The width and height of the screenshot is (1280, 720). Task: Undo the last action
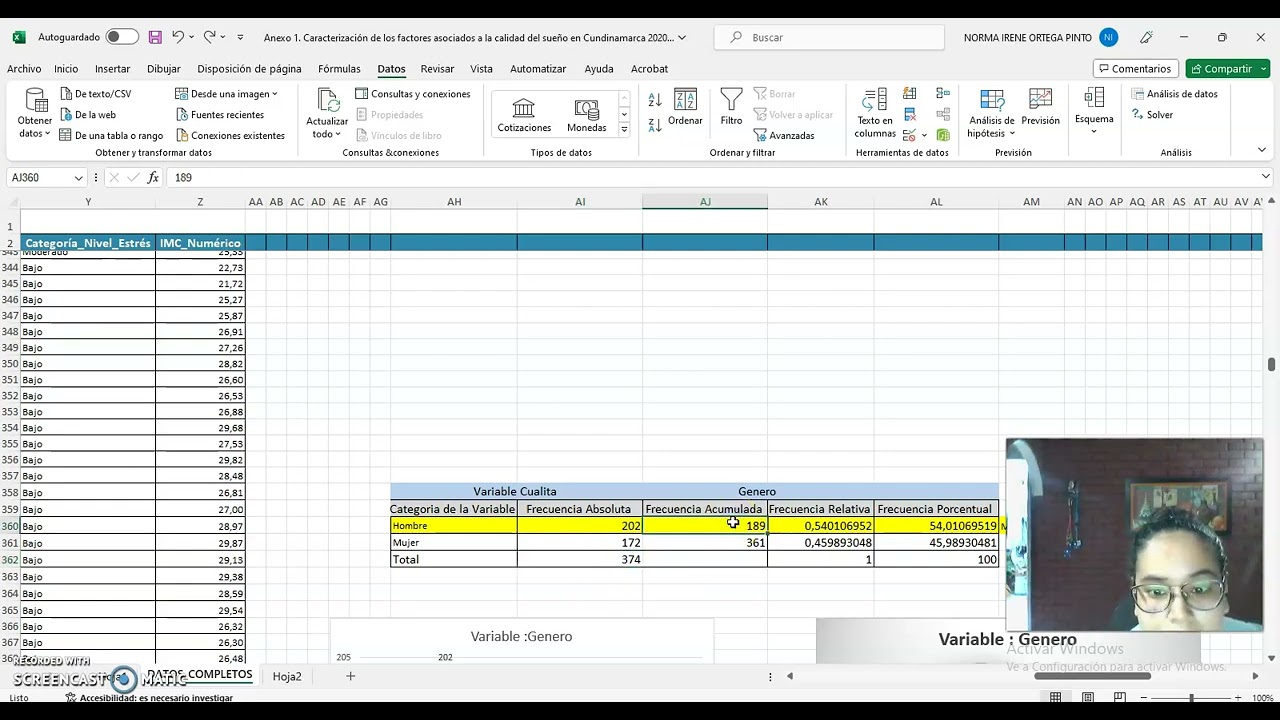tap(178, 37)
